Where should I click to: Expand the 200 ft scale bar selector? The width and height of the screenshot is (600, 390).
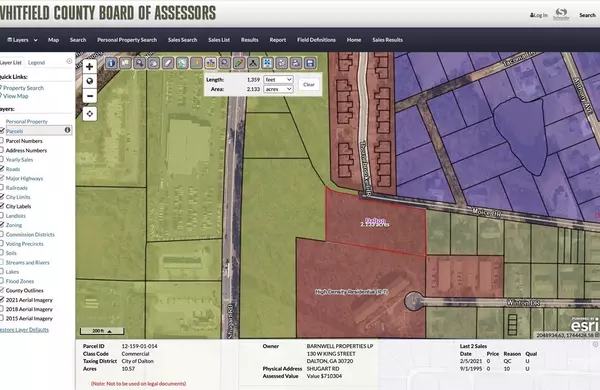(x=102, y=331)
